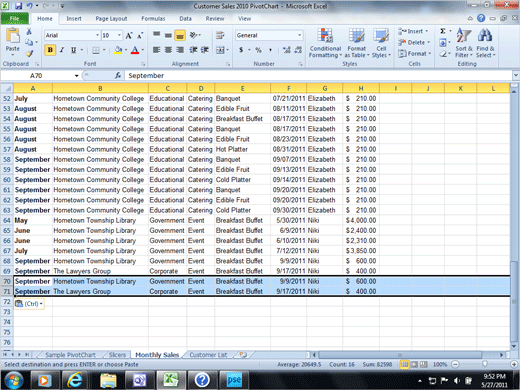Click the Zoom Out minus button

point(455,364)
